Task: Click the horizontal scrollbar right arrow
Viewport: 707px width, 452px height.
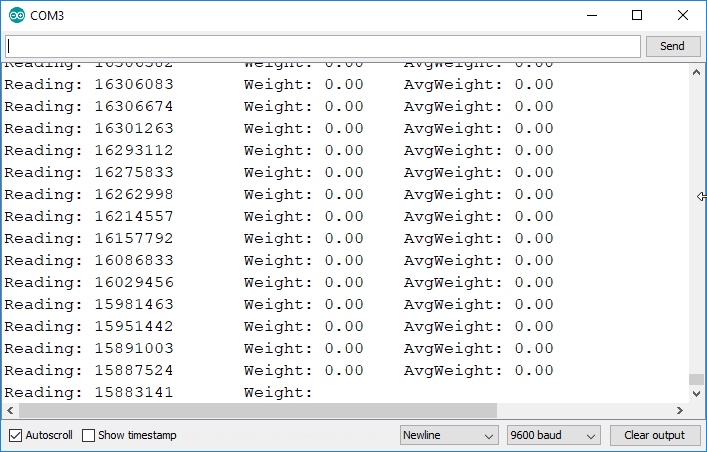Action: pyautogui.click(x=680, y=410)
